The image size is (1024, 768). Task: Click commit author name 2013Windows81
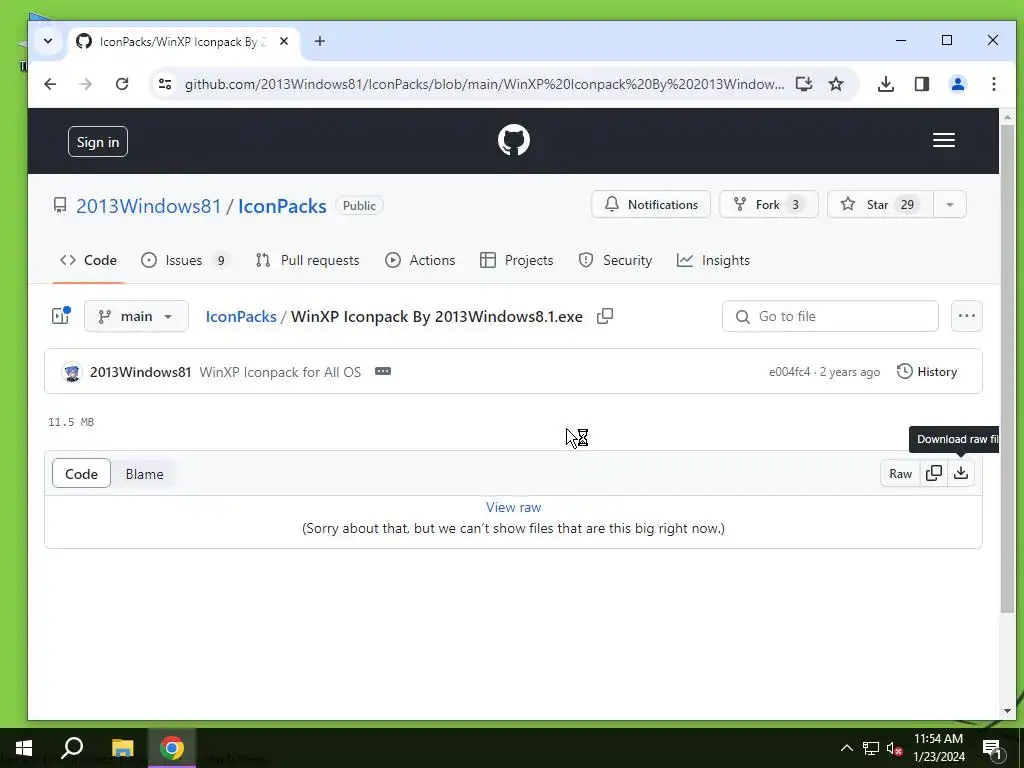point(140,372)
